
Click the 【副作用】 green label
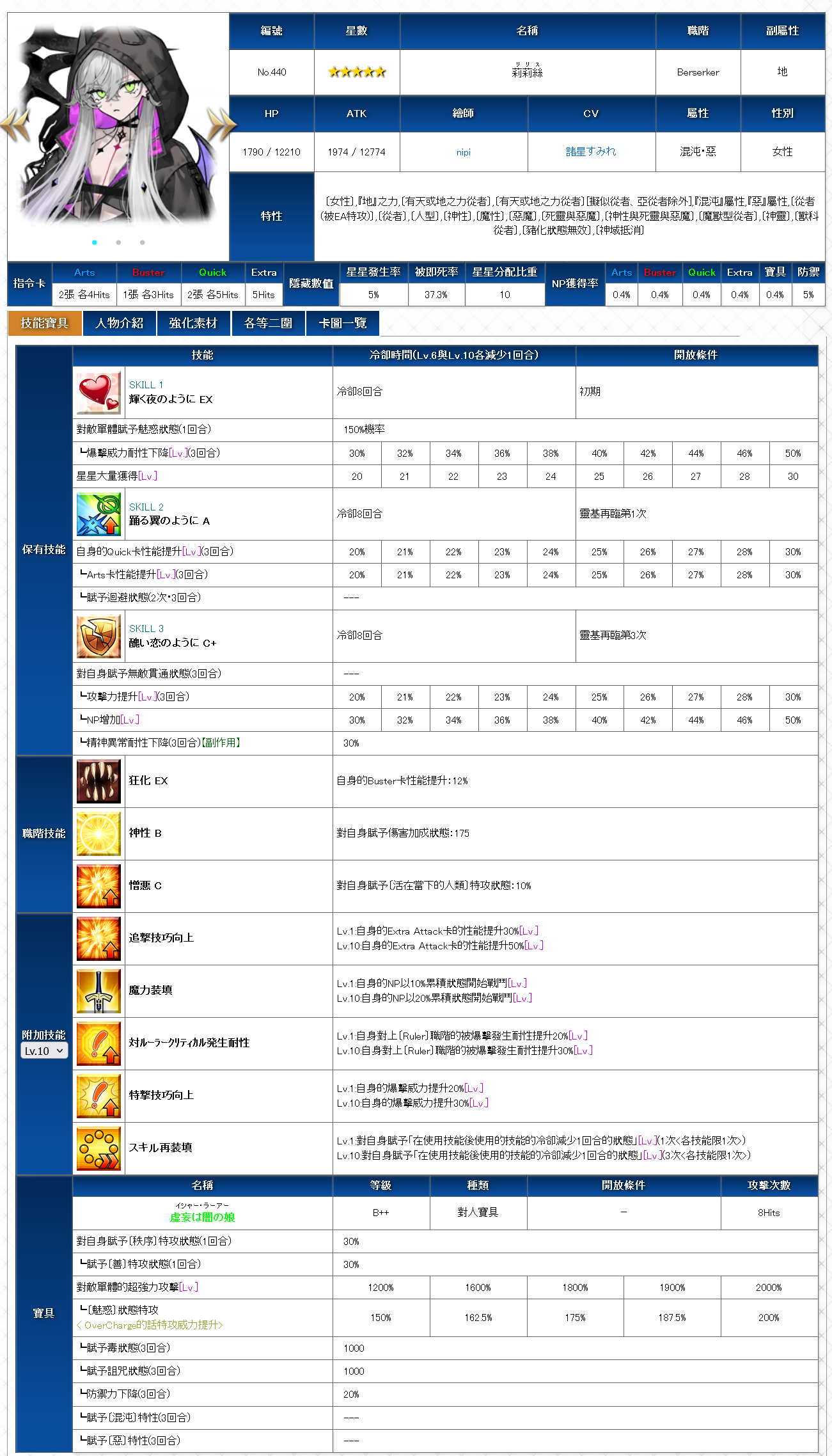(221, 743)
